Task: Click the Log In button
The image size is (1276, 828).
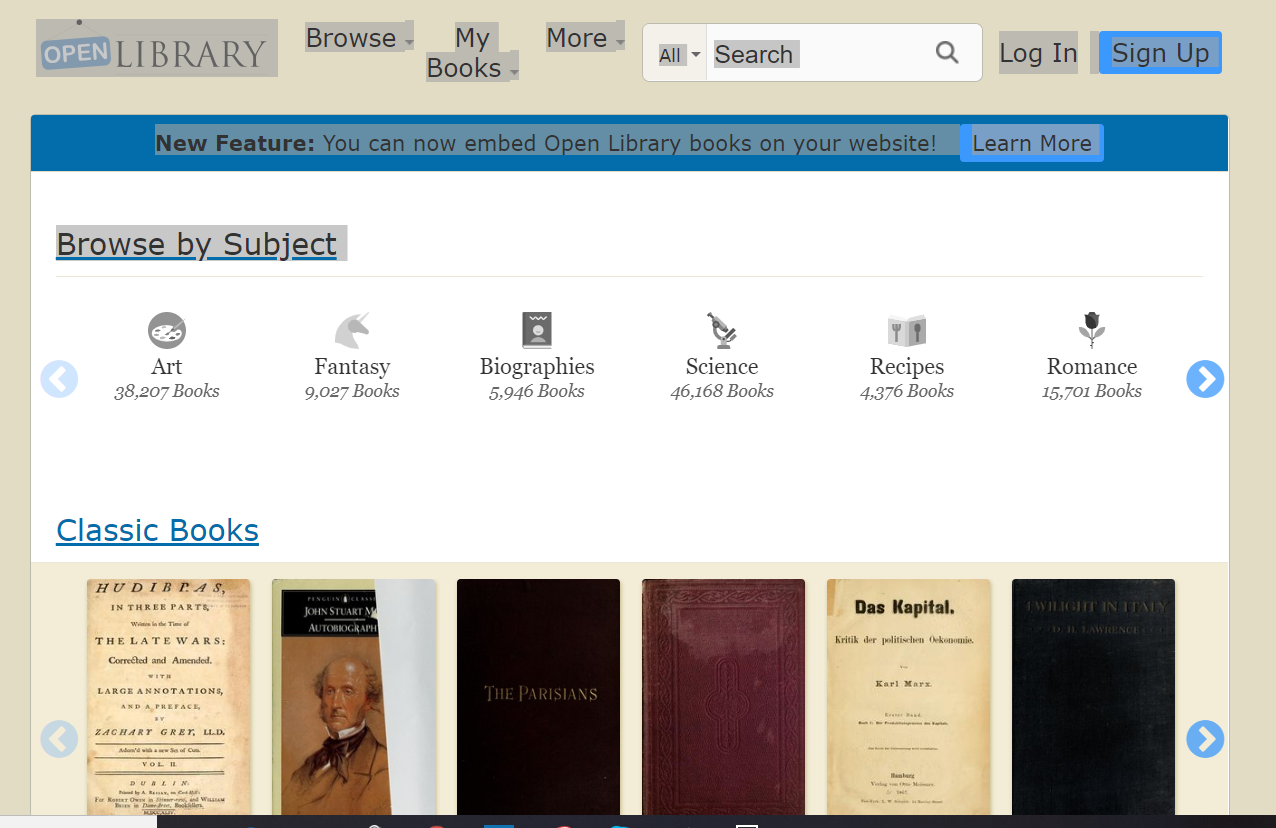Action: [x=1038, y=53]
